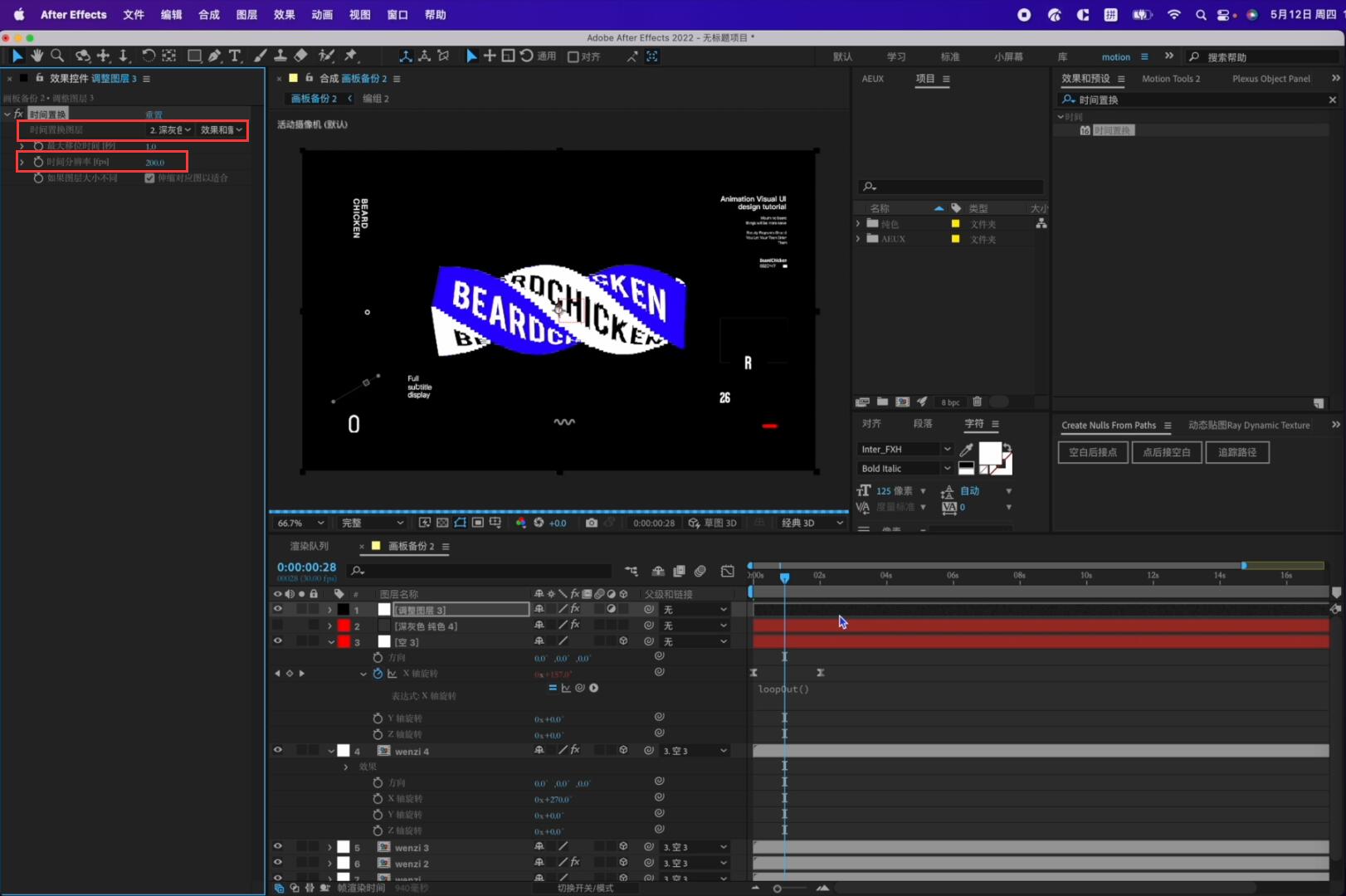Select the Zoom magnifier tool

tap(57, 56)
